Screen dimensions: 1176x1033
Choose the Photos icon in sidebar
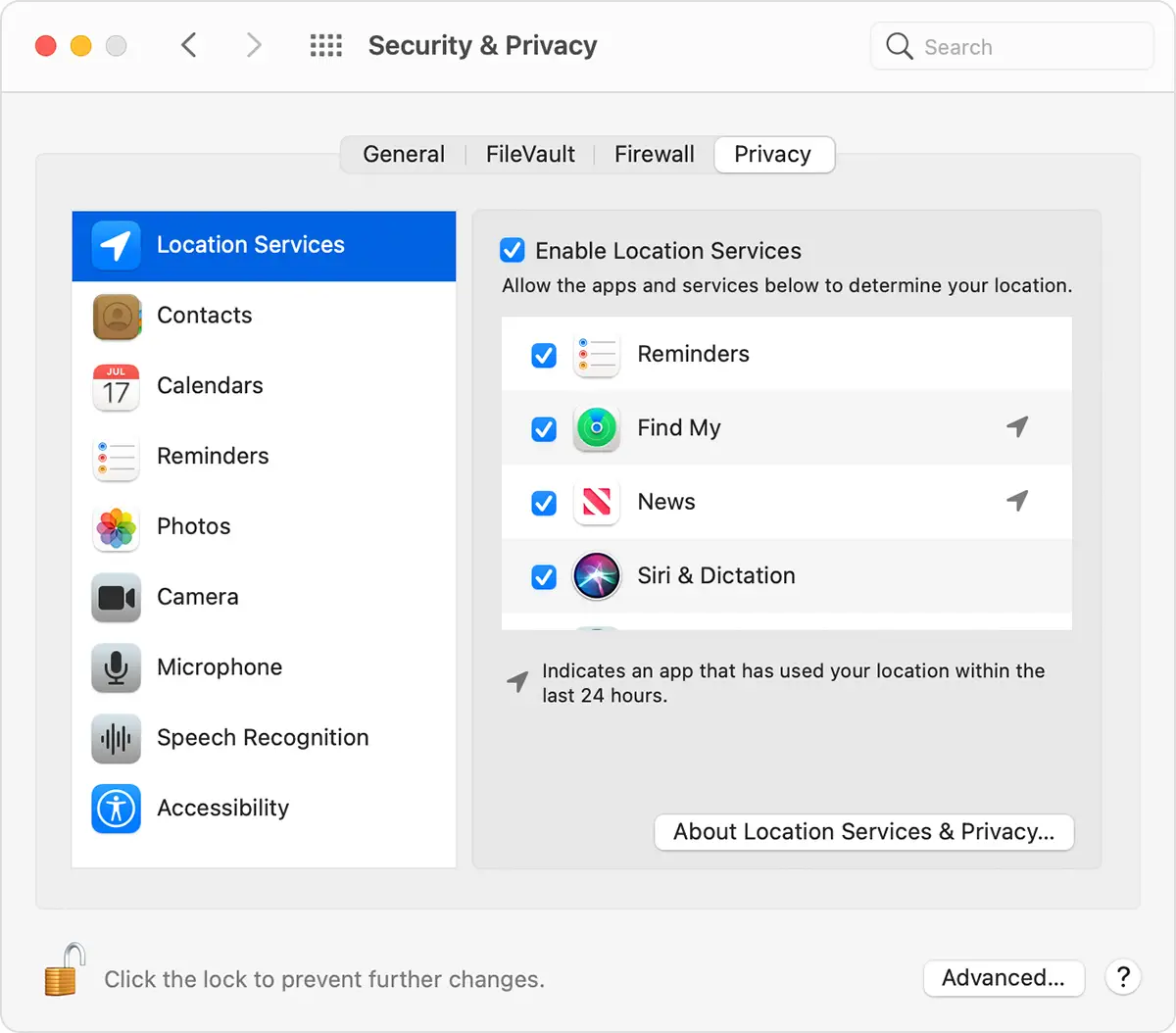117,527
